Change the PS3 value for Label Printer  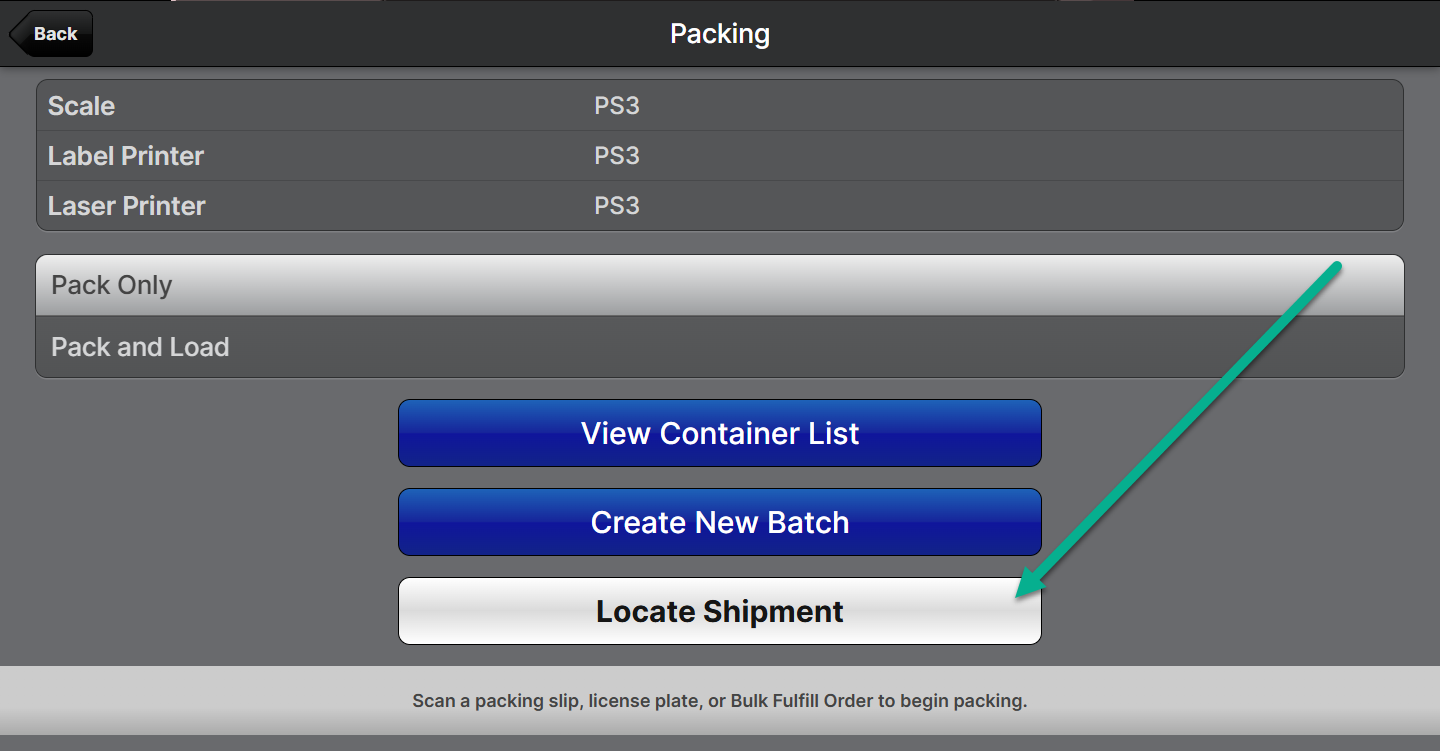(617, 156)
